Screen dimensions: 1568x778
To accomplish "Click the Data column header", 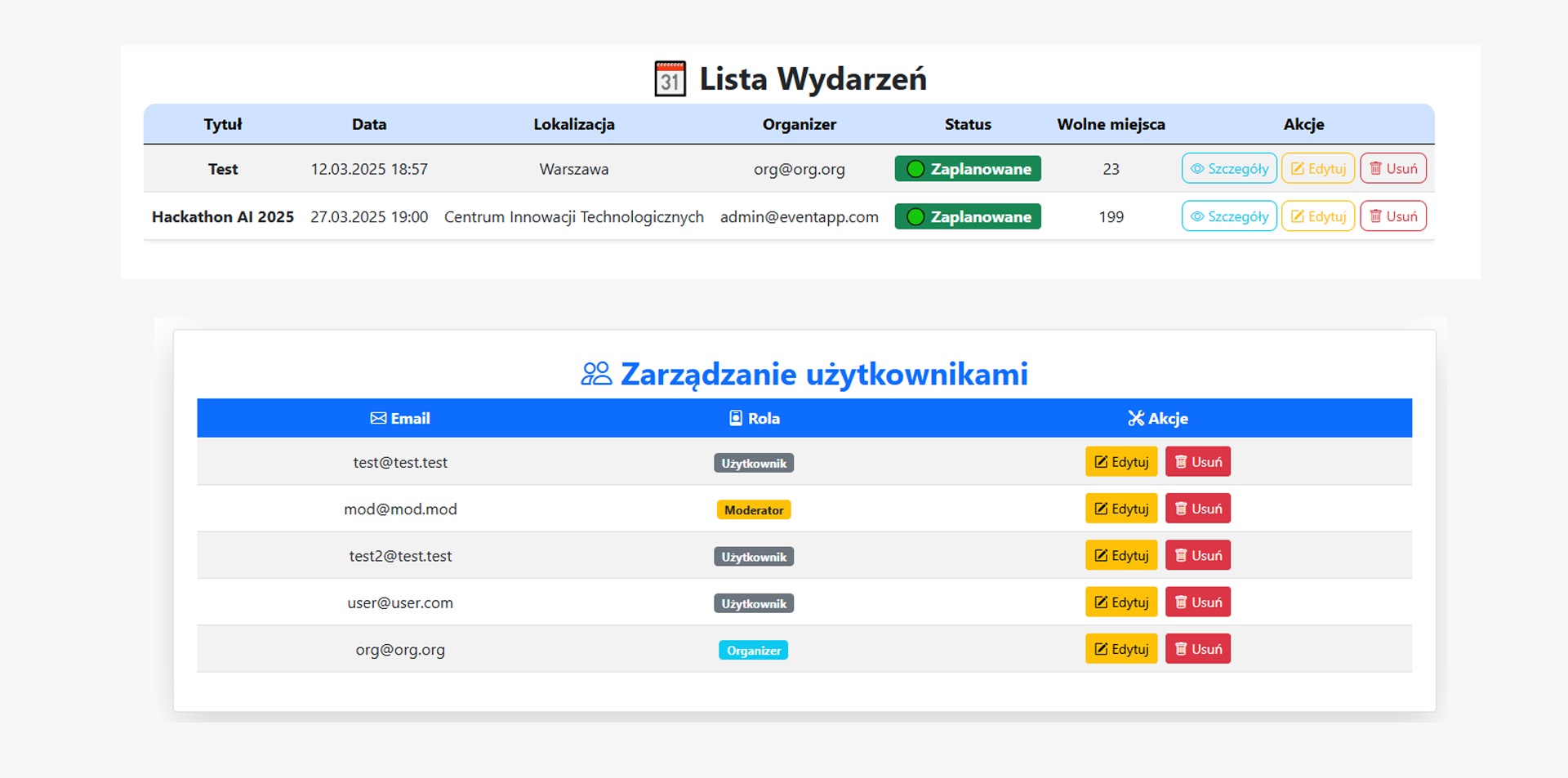I will (369, 124).
